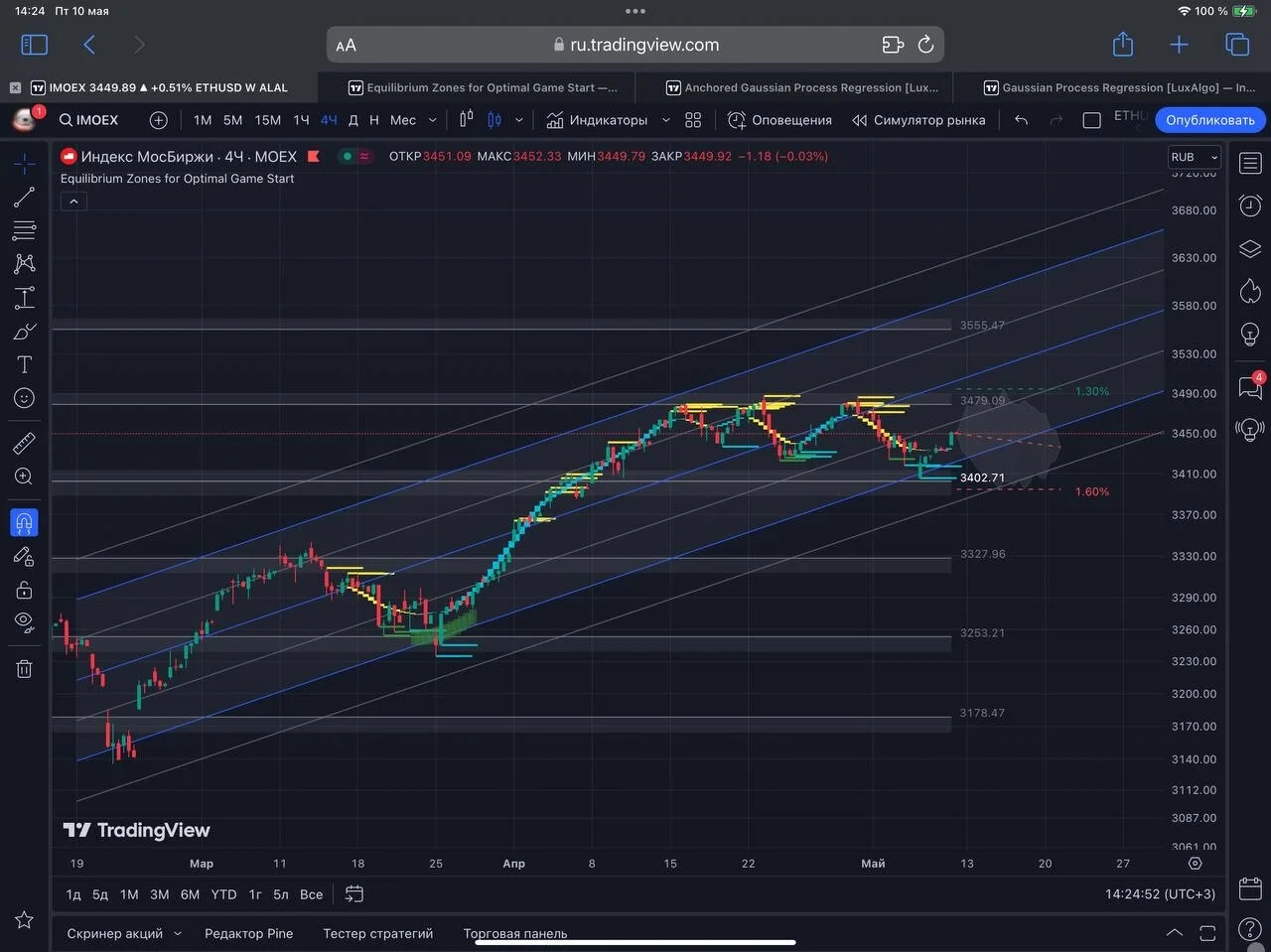This screenshot has height=952, width=1271.
Task: Select the brush drawing tool
Action: (25, 332)
